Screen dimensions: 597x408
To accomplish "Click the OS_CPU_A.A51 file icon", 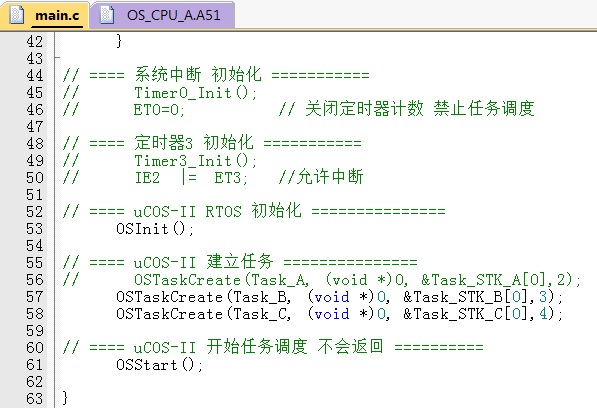I will coord(107,15).
